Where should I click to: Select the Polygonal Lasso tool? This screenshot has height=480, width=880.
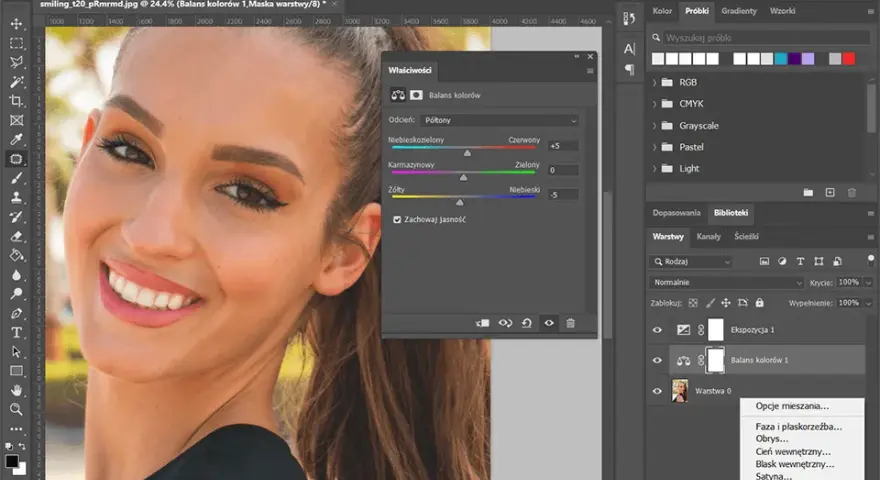click(x=16, y=62)
